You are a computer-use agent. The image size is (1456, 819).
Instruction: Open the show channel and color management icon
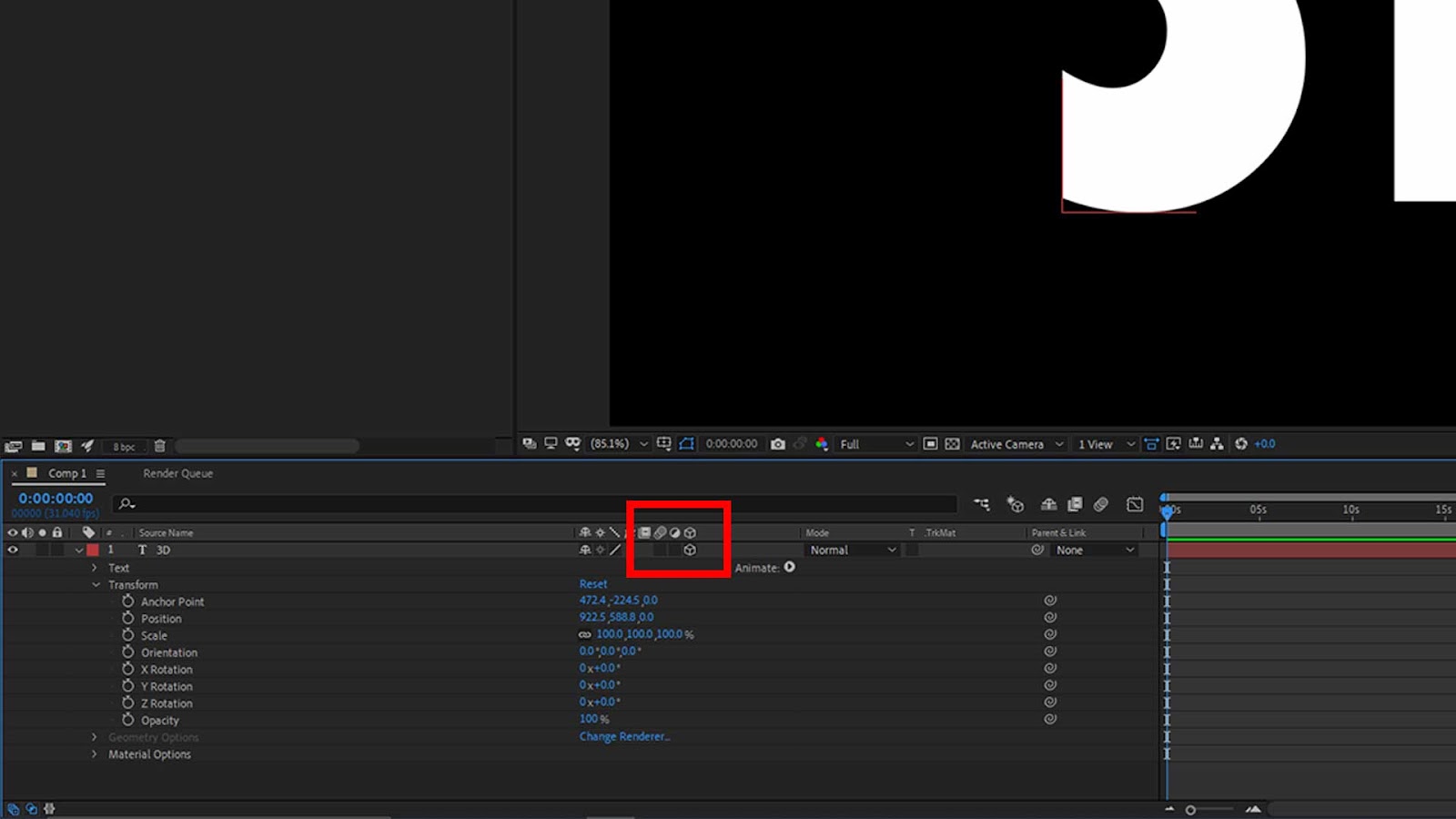[822, 444]
